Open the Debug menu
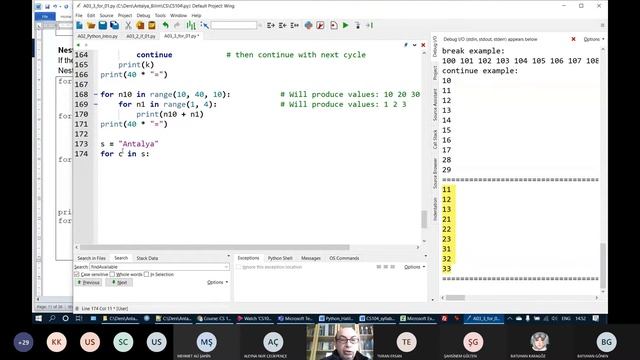This screenshot has width=640, height=360. tap(143, 16)
